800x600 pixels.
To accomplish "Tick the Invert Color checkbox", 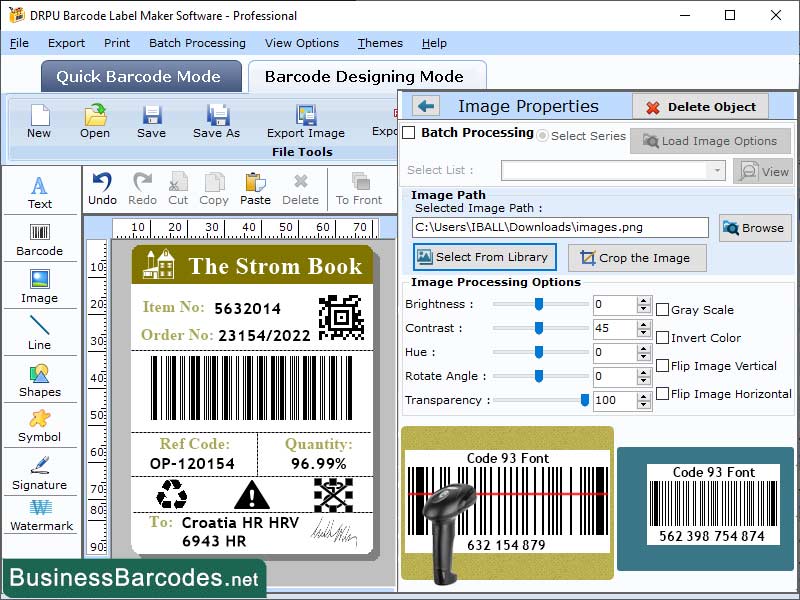I will click(x=662, y=338).
